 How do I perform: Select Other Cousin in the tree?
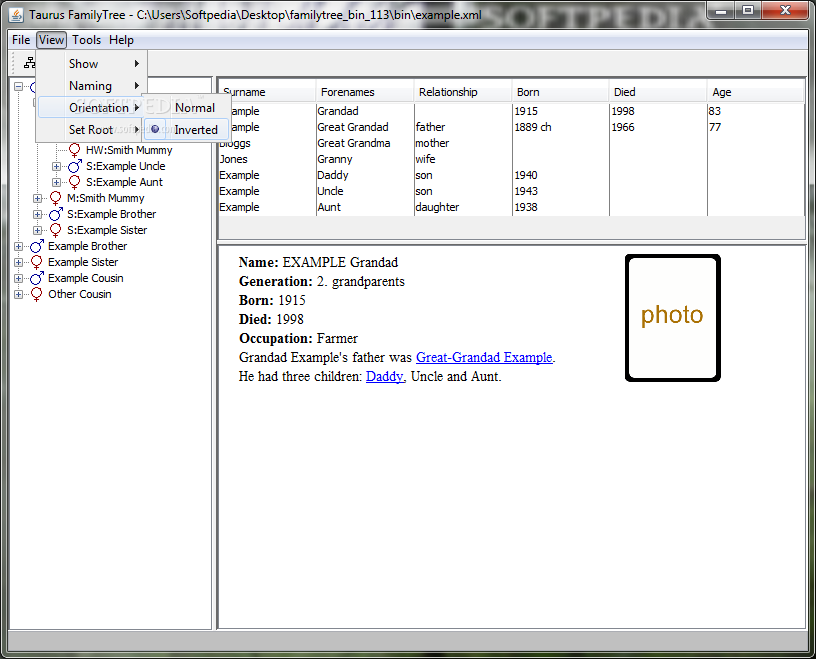pyautogui.click(x=80, y=295)
